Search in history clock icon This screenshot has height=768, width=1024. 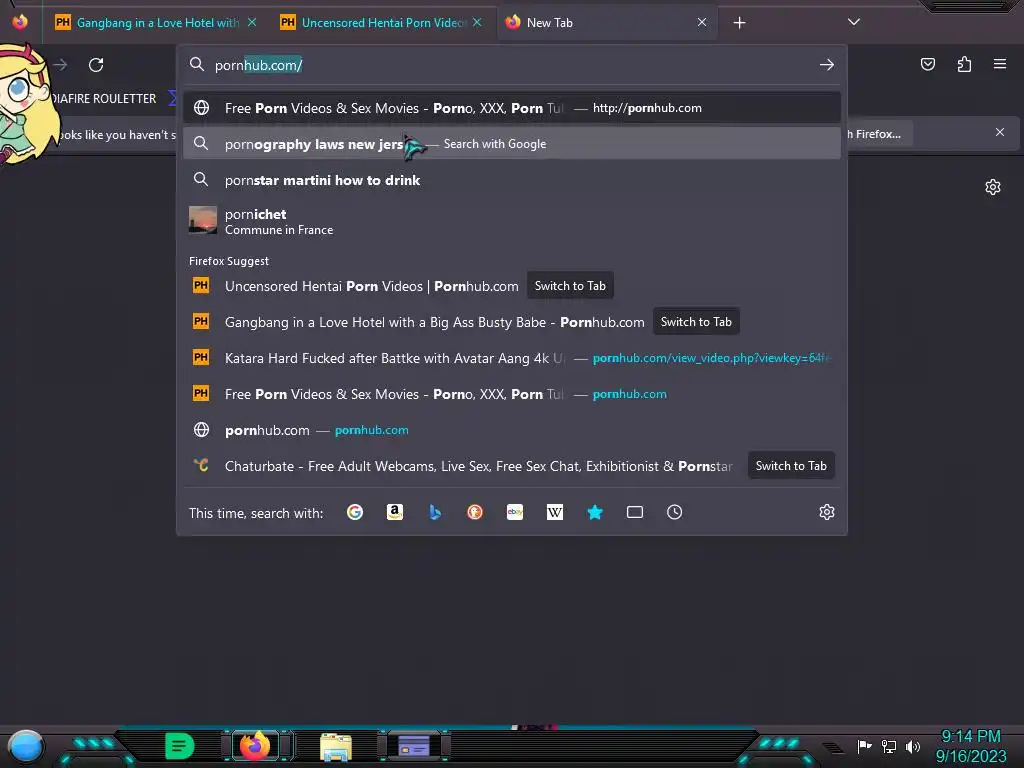tap(675, 512)
